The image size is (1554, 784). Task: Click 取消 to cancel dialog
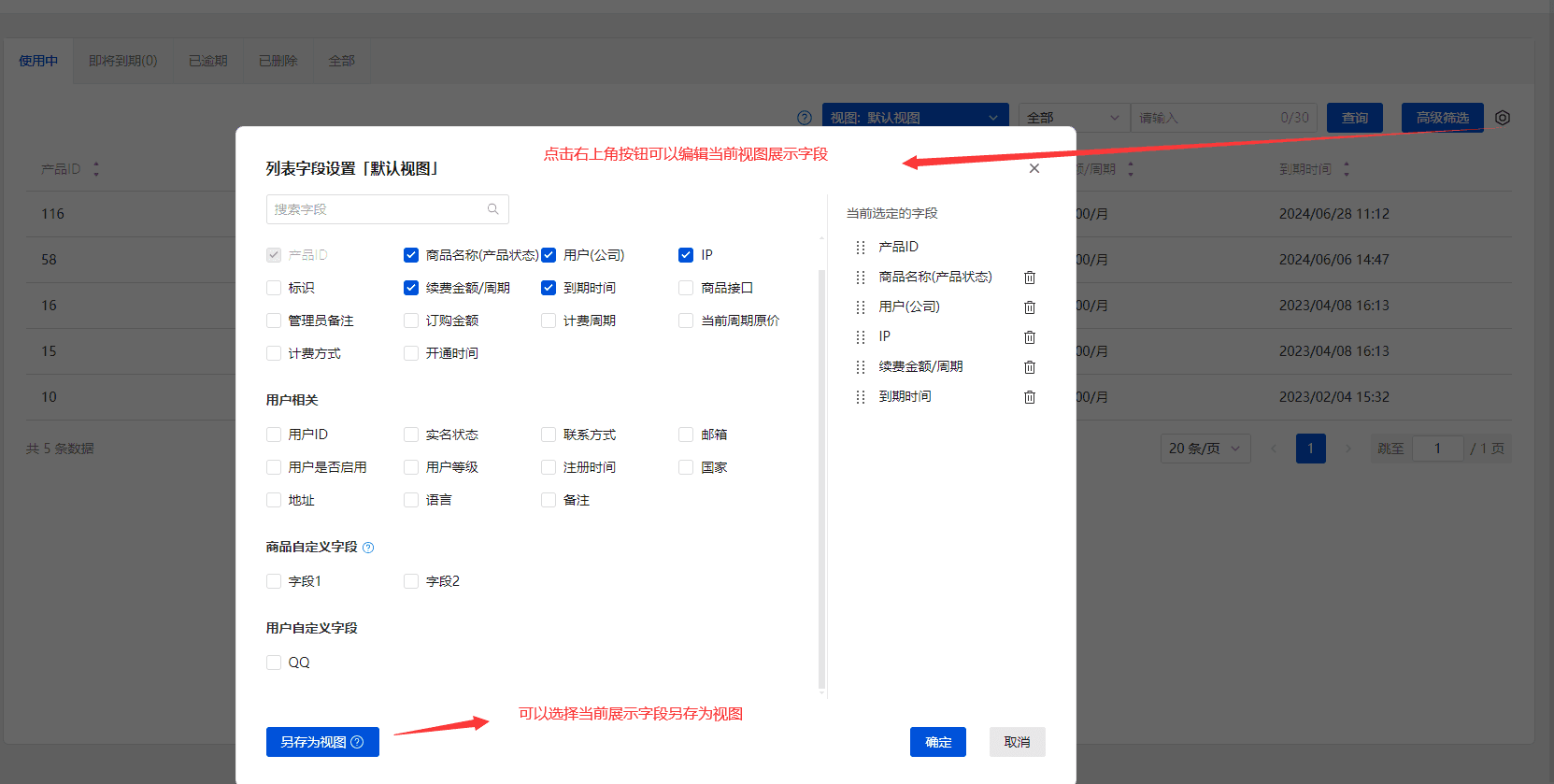[x=1017, y=742]
